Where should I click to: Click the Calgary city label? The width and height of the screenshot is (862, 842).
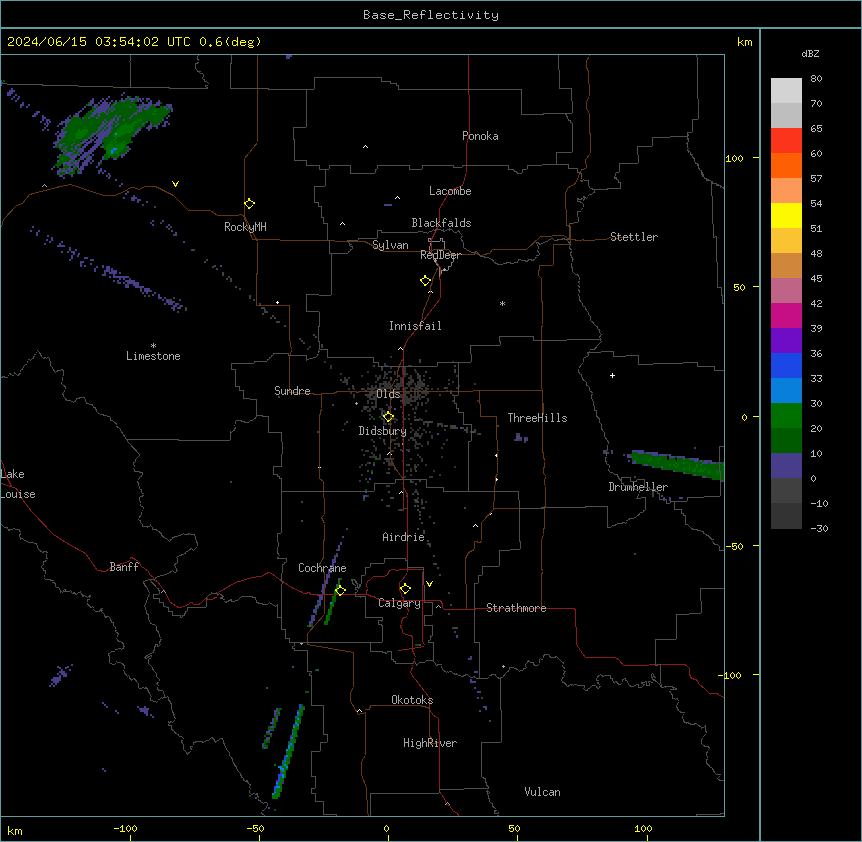click(x=400, y=603)
